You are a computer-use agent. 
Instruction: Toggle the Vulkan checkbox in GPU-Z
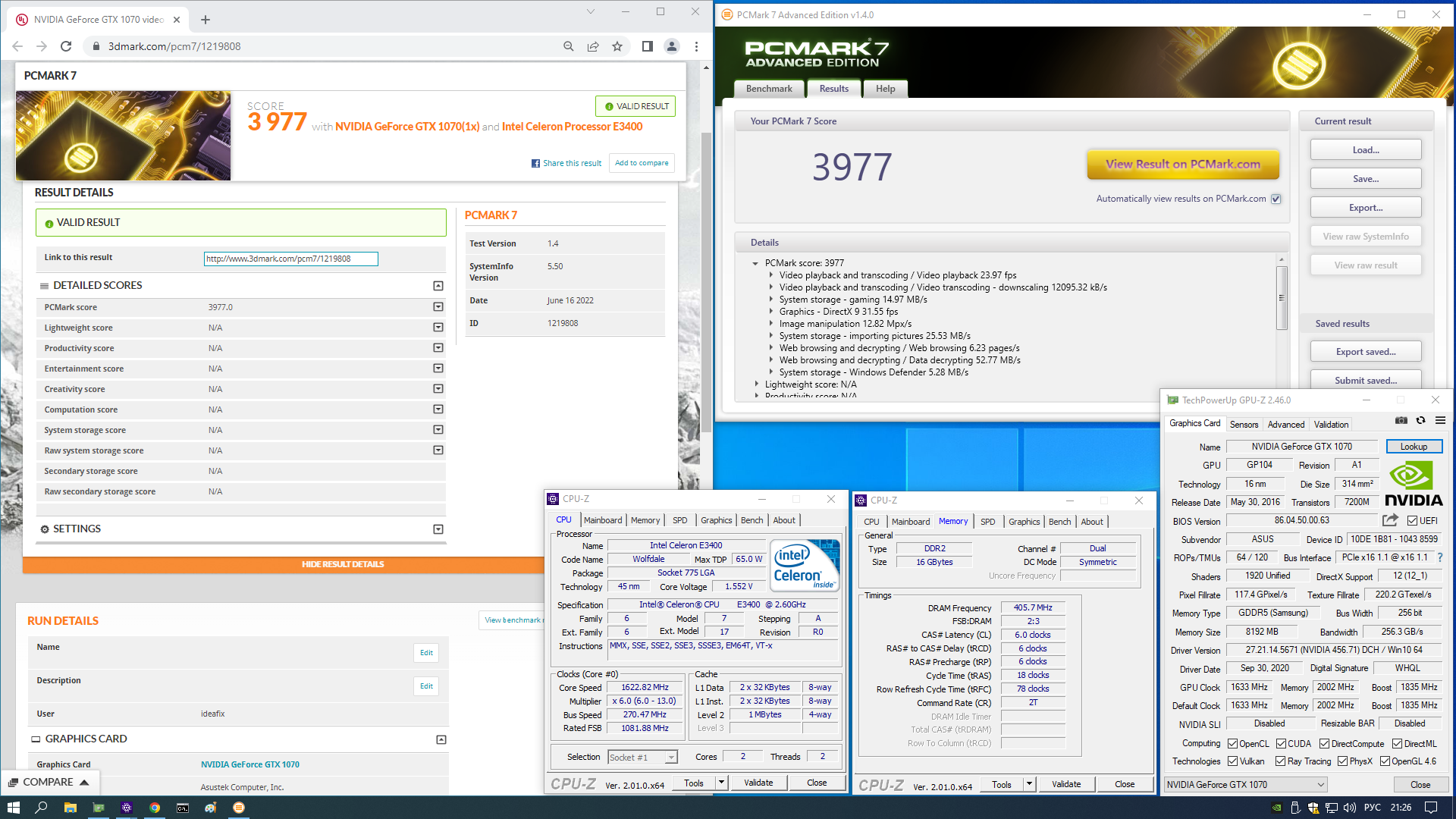pyautogui.click(x=1233, y=761)
